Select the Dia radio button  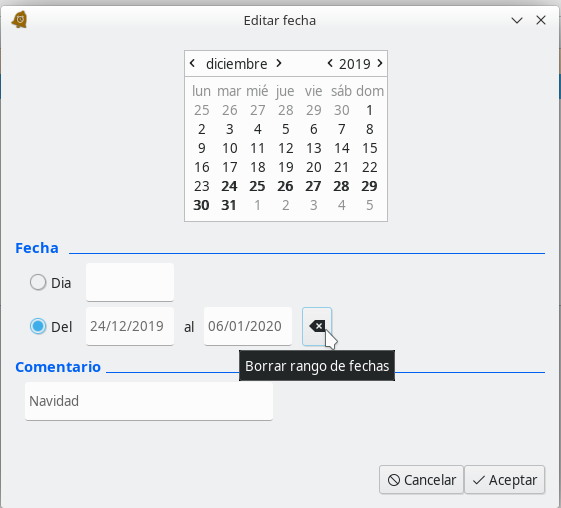click(38, 282)
